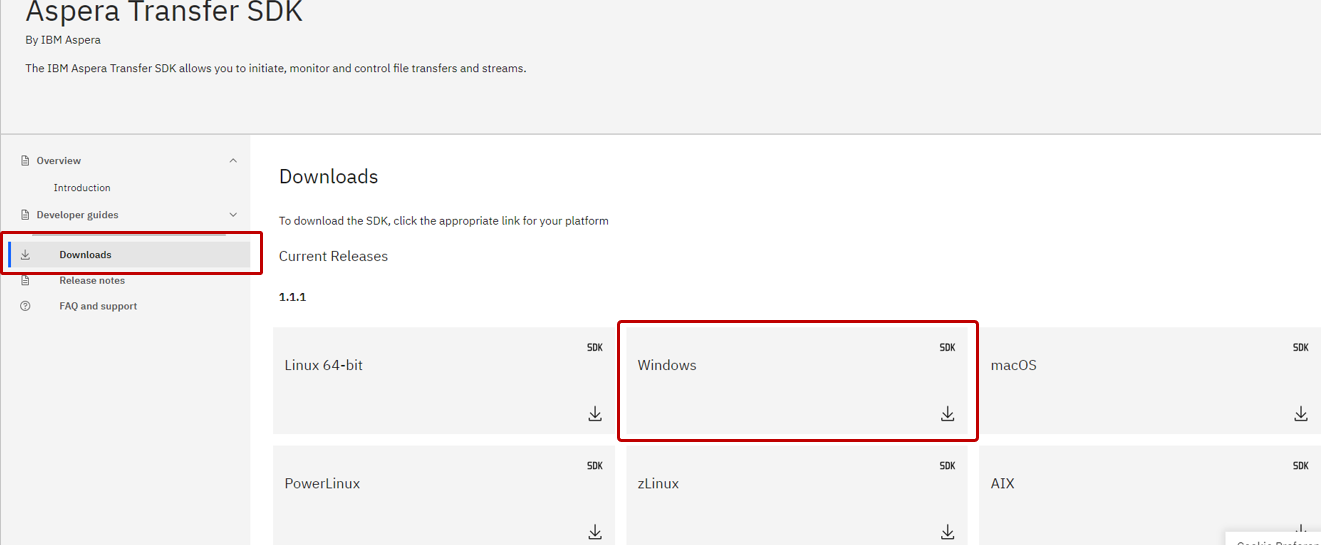Viewport: 1321px width, 545px height.
Task: Click the Overview document icon in sidebar
Action: click(x=26, y=161)
